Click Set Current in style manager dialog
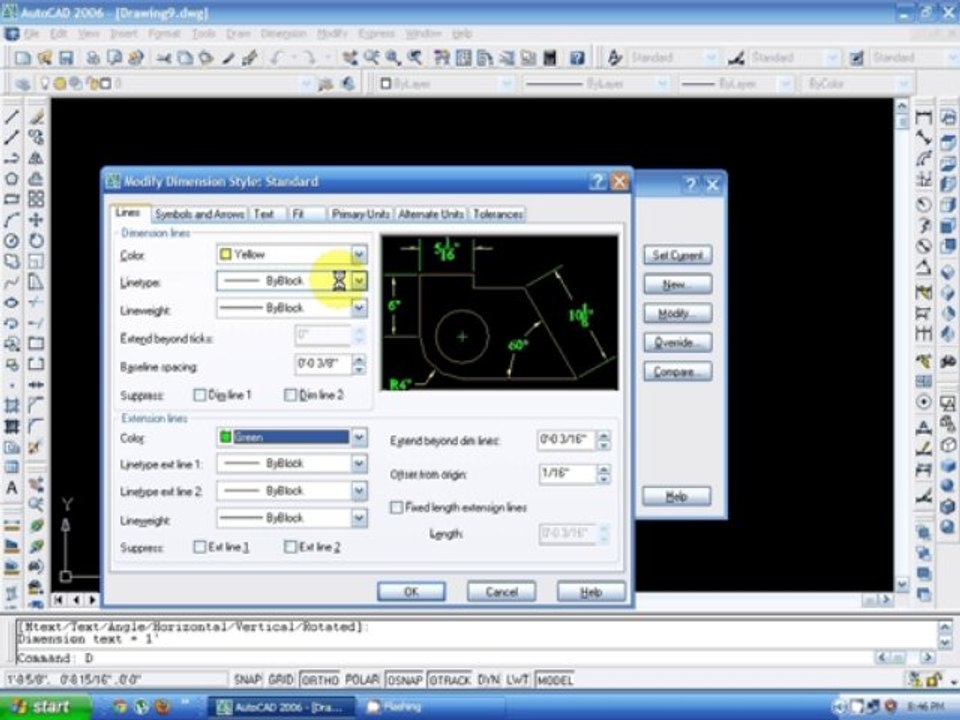Screen dimensions: 960x720 (677, 255)
